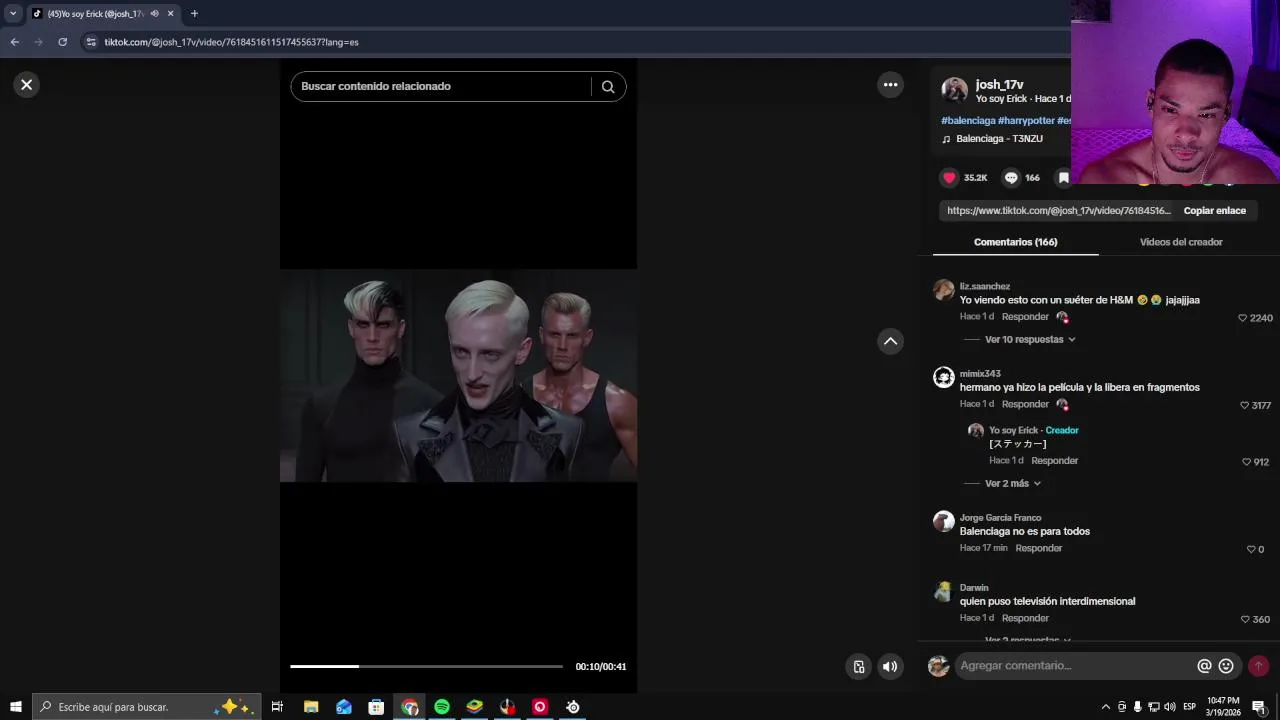
Task: Like liz.saanchez's comment
Action: coord(1243,318)
